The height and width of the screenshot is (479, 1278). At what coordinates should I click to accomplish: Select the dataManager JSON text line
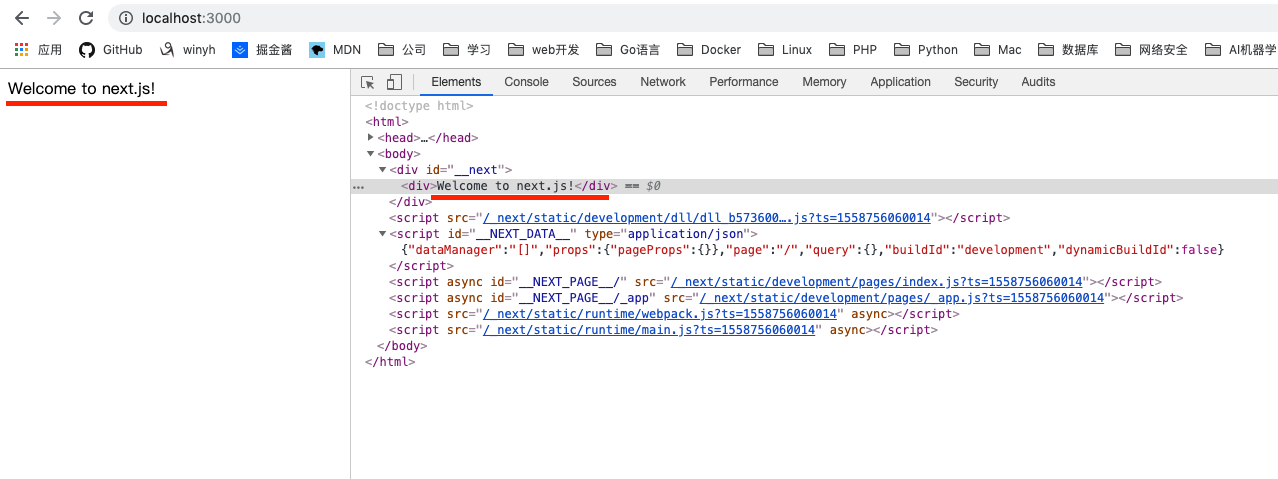coord(812,250)
